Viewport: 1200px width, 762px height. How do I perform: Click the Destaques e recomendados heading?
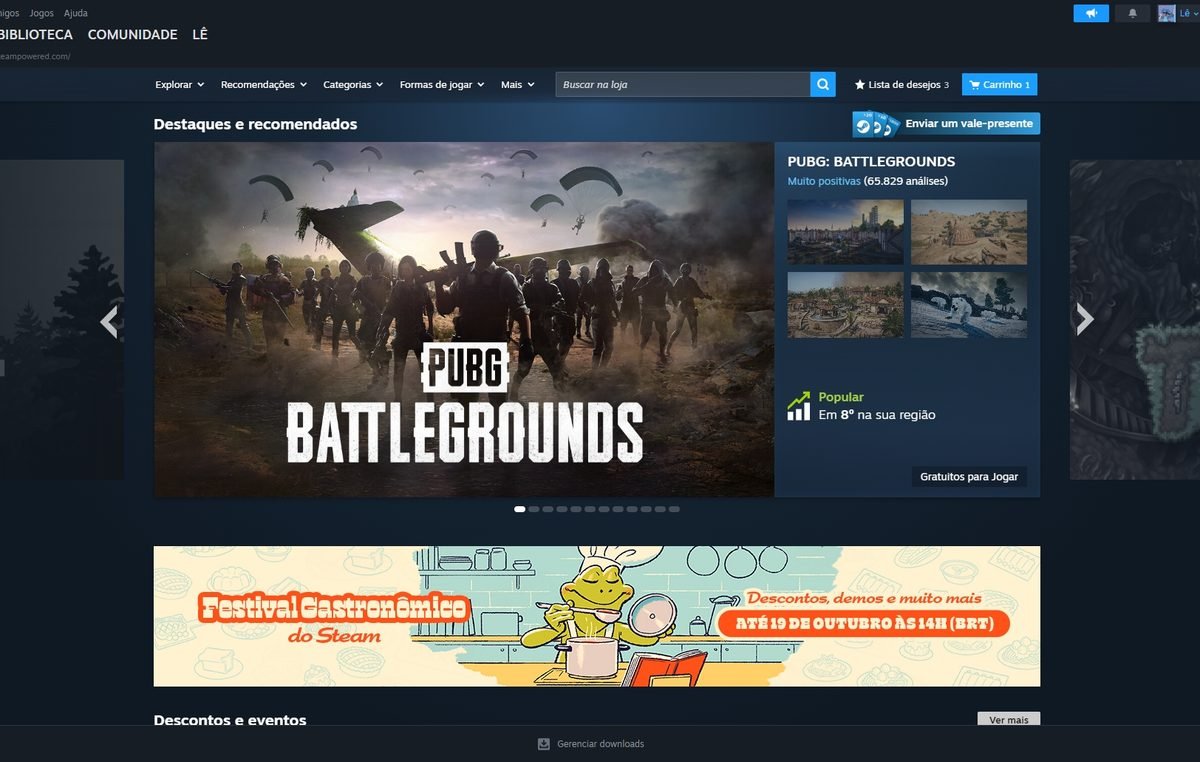[x=255, y=125]
